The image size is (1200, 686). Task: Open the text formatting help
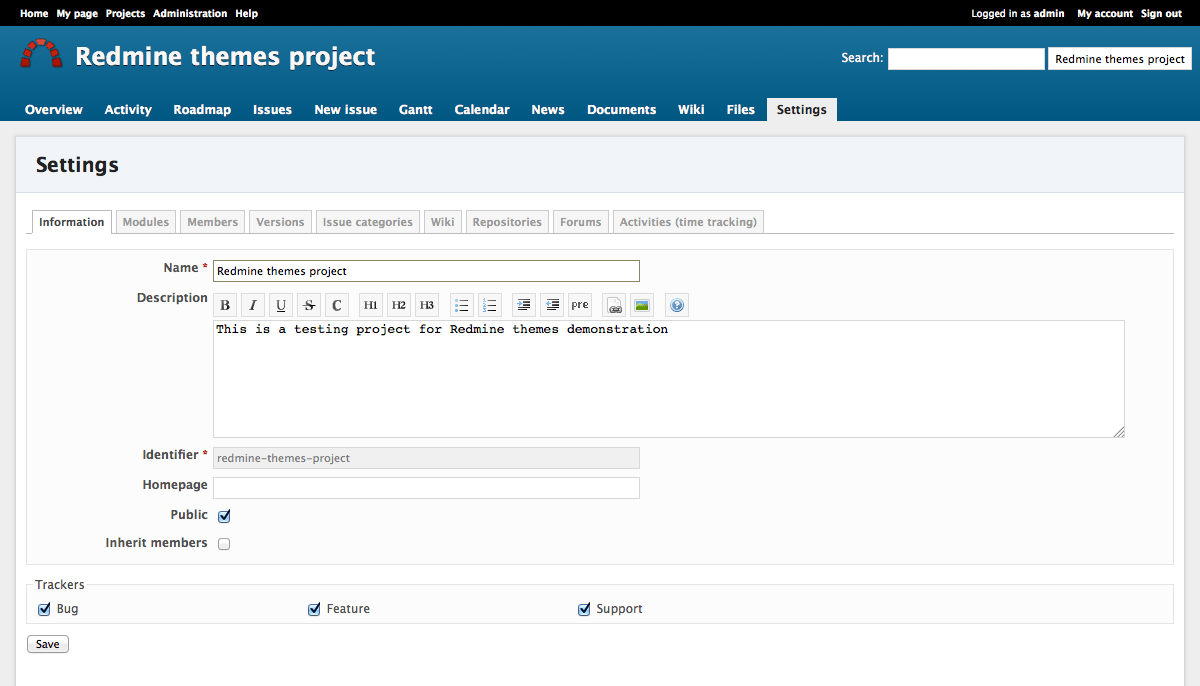pyautogui.click(x=677, y=305)
